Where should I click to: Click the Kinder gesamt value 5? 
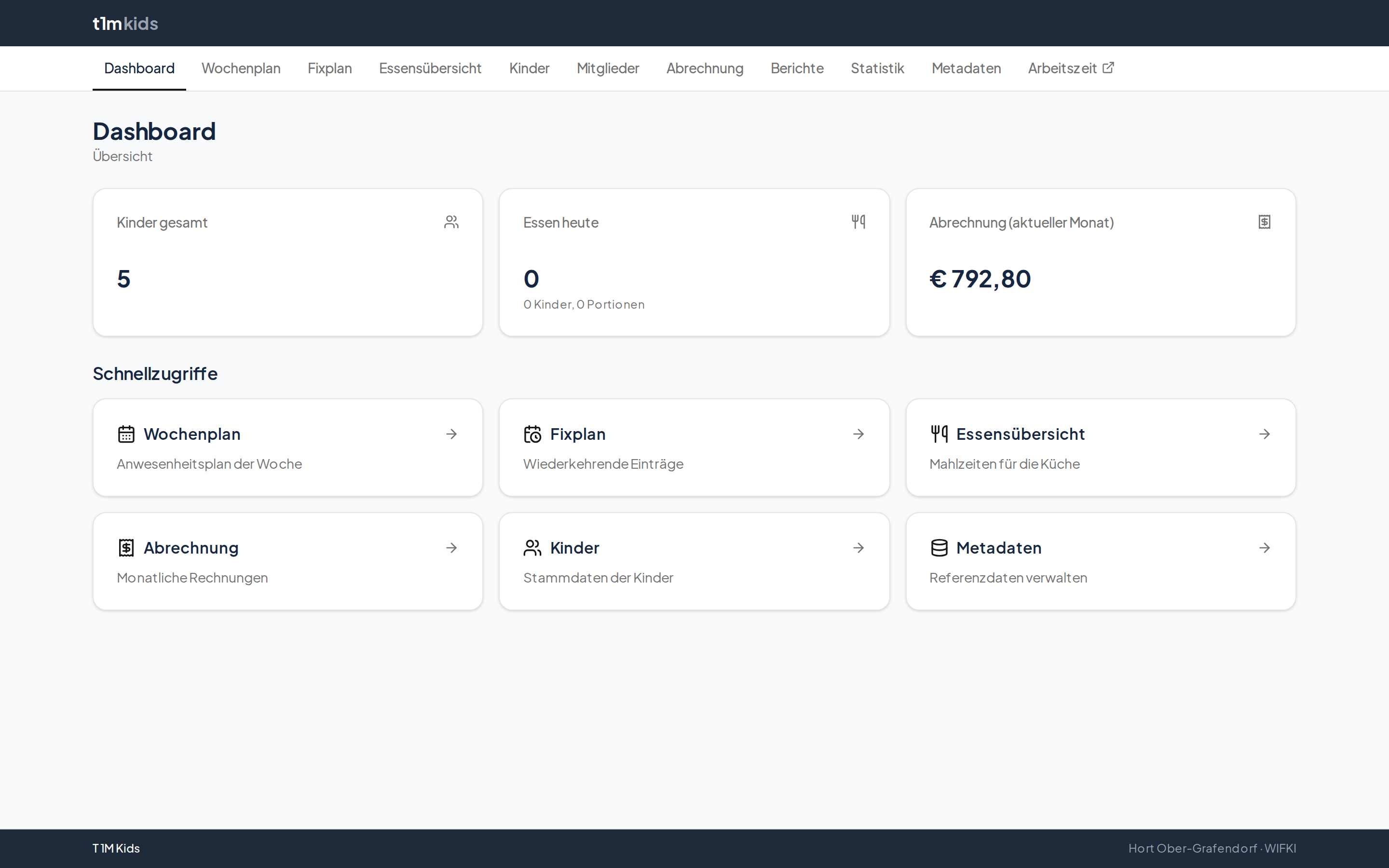click(x=123, y=279)
